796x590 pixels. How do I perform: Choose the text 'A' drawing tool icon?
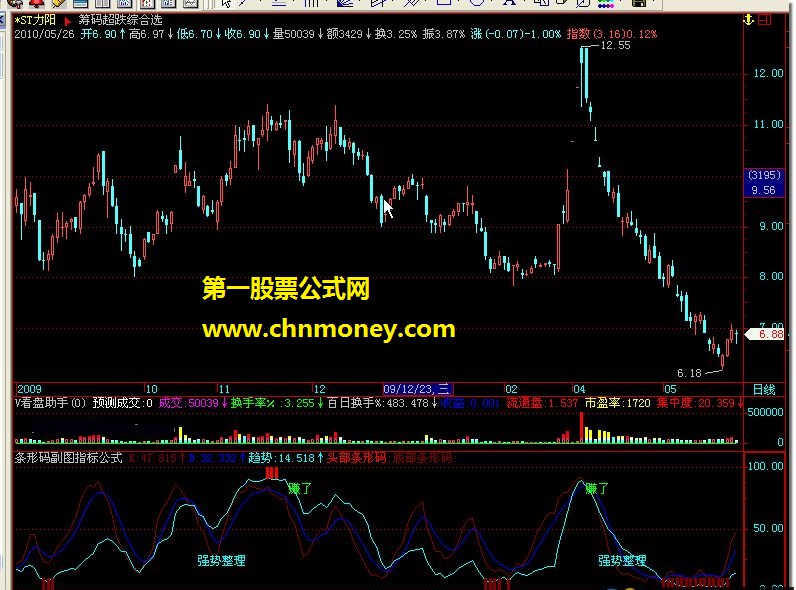(x=509, y=3)
